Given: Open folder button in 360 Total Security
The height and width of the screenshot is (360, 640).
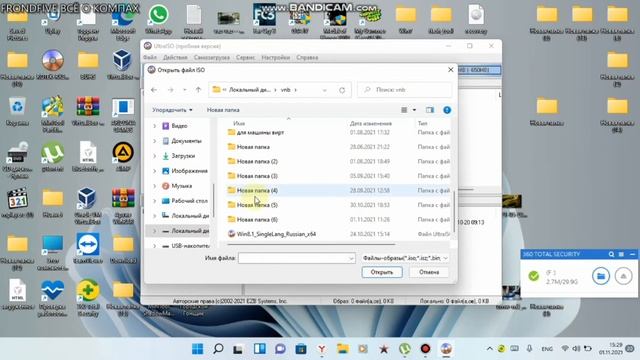Looking at the screenshot, I should [600, 276].
